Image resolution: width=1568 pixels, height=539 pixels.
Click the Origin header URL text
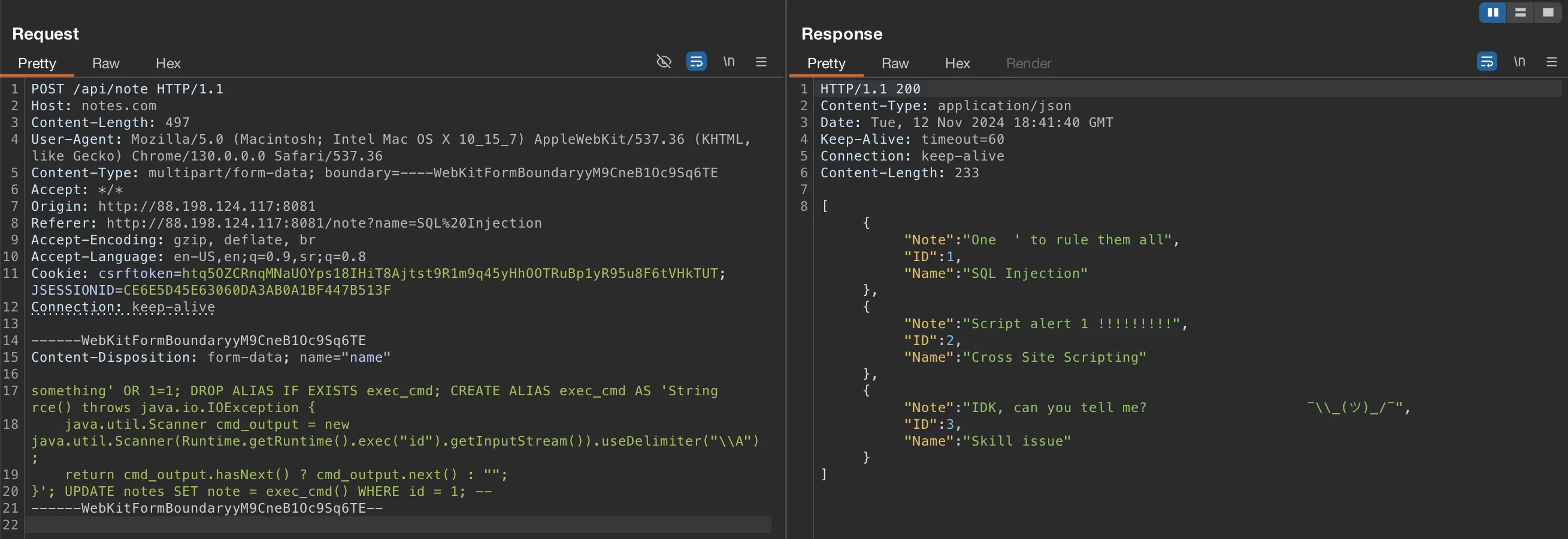[x=207, y=206]
